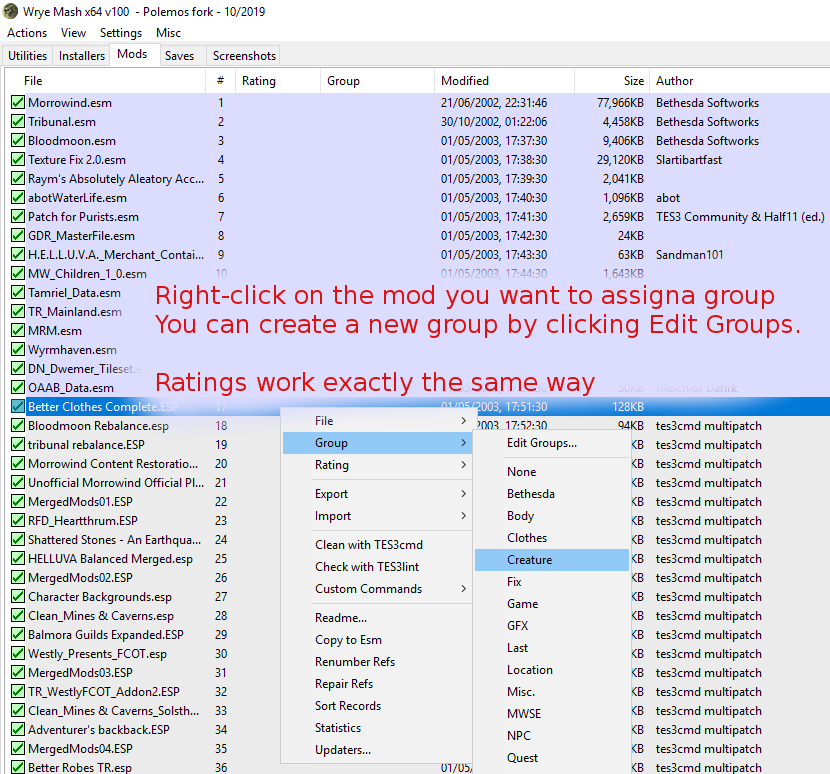Viewport: 830px width, 774px height.
Task: Open Statistics from context menu
Action: (x=377, y=727)
